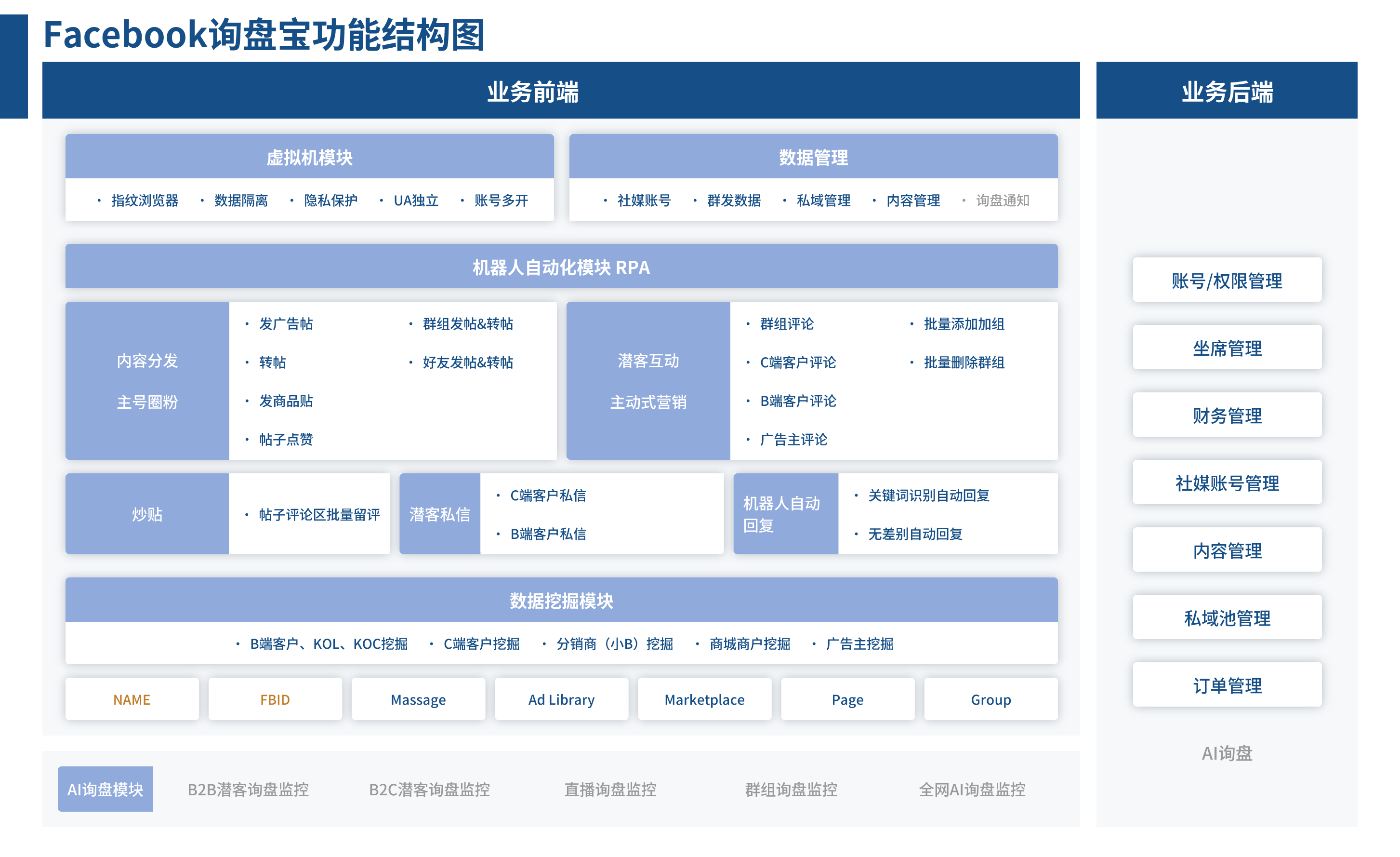
Task: Click the 数据隔离 item
Action: [x=241, y=201]
